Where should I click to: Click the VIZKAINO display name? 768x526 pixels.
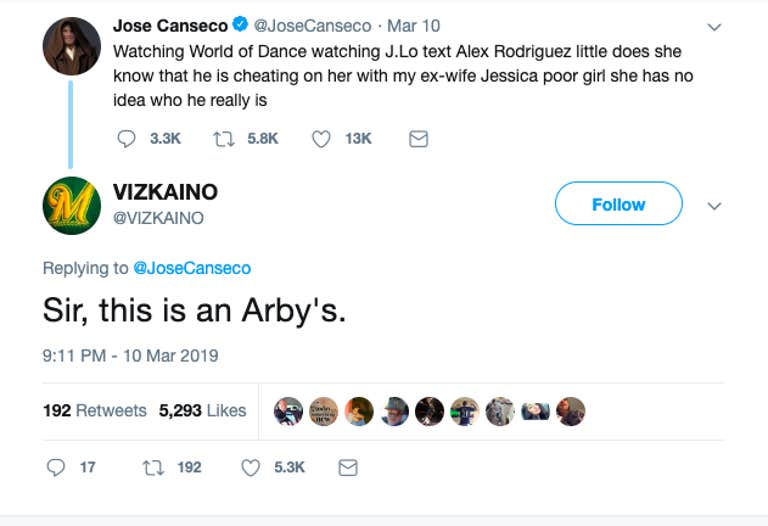coord(165,192)
